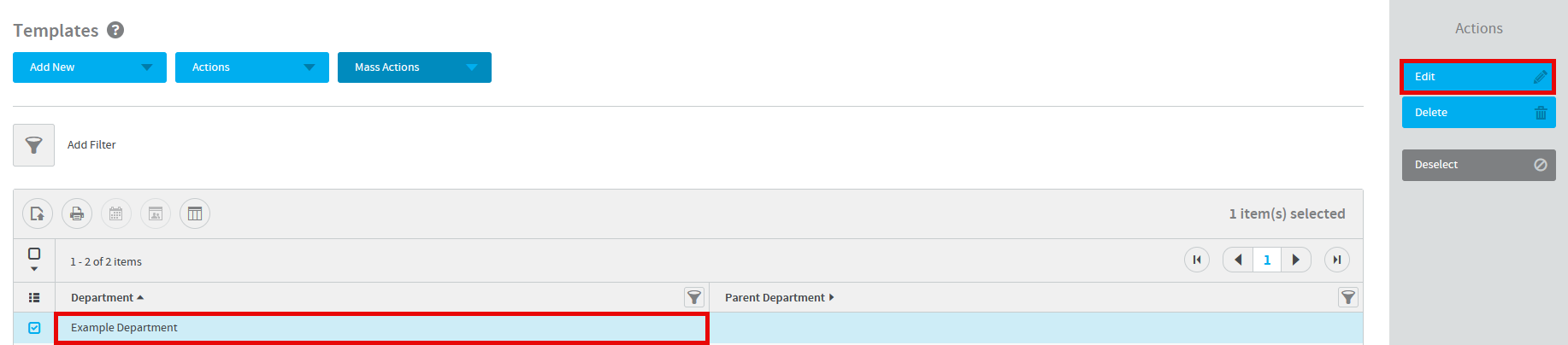Click the export icon in grid toolbar

coord(38,213)
